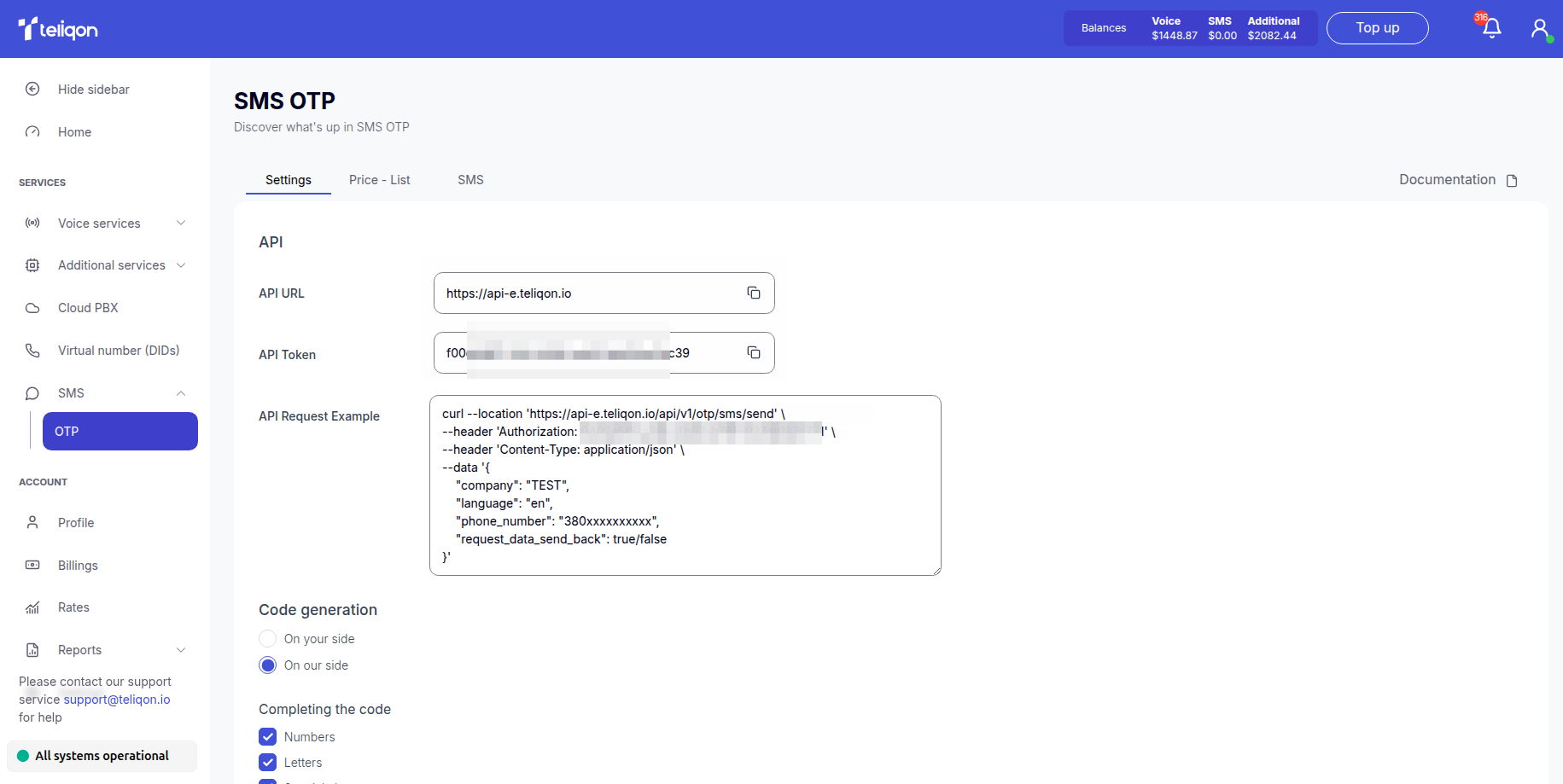The height and width of the screenshot is (784, 1563).
Task: Uncheck the Numbers checkbox
Action: 268,737
